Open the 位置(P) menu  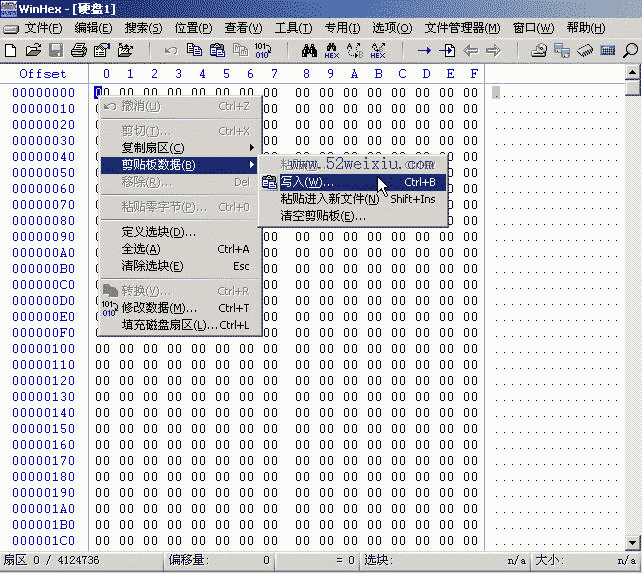pyautogui.click(x=193, y=28)
